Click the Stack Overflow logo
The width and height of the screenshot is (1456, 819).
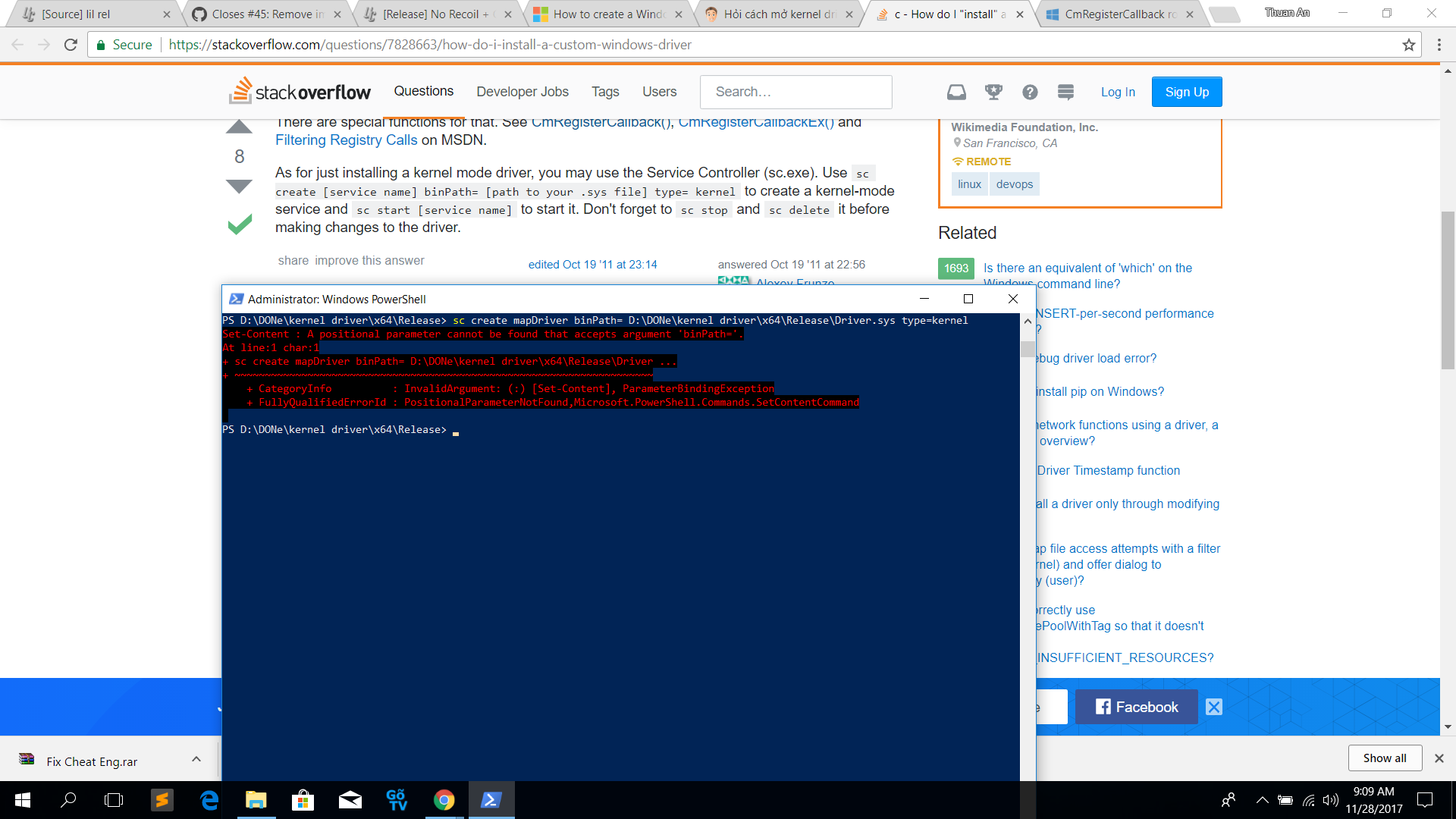click(300, 91)
